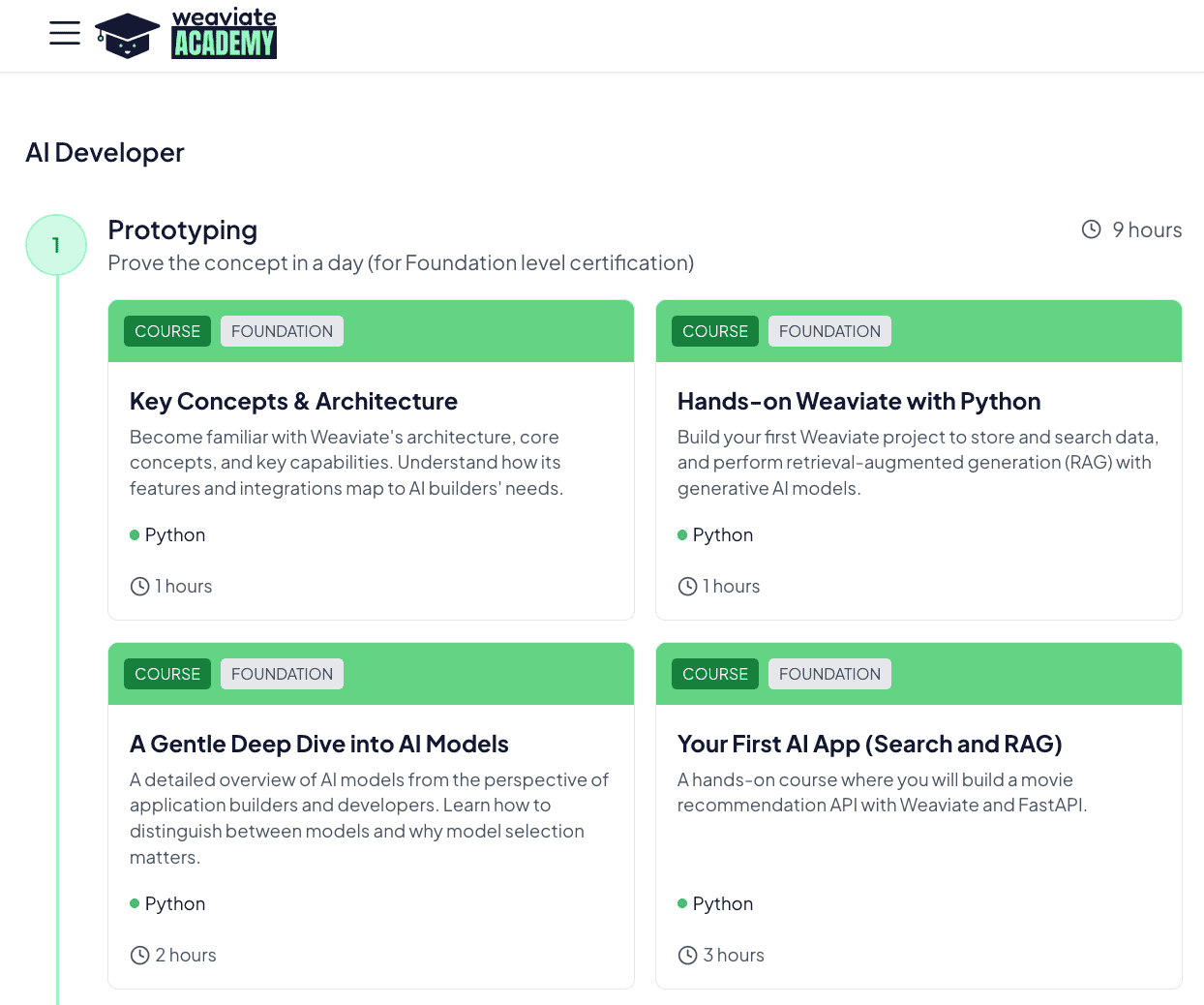Click clock icon in Key Concepts card
1204x1005 pixels.
[139, 587]
